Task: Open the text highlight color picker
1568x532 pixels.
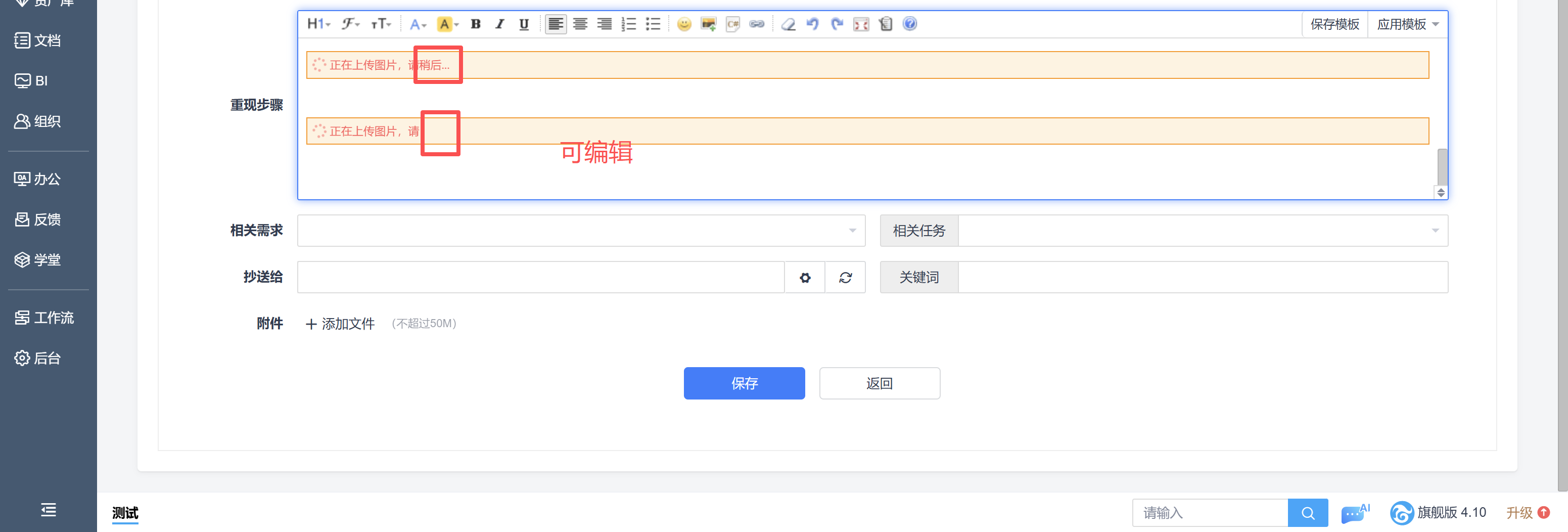Action: pyautogui.click(x=447, y=24)
